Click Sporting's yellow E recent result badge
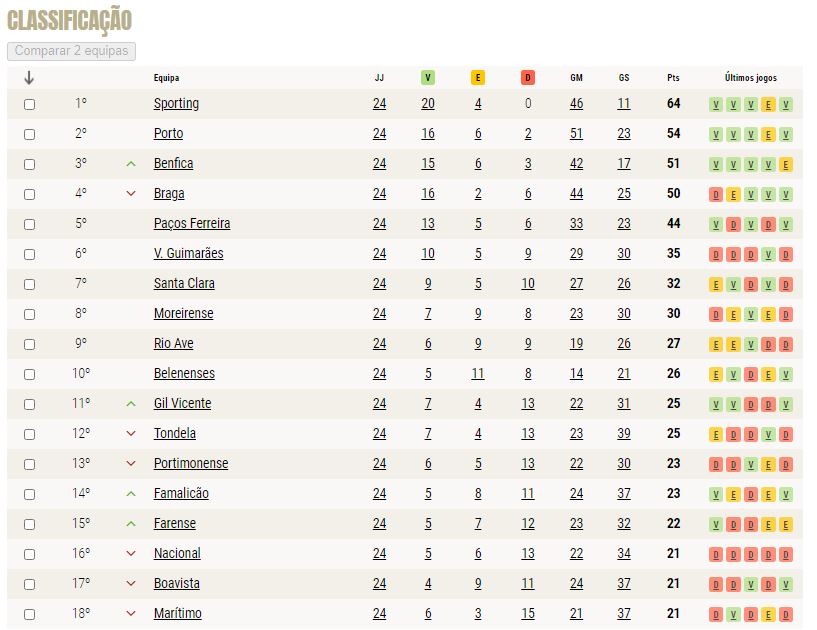The width and height of the screenshot is (817, 630). [768, 105]
